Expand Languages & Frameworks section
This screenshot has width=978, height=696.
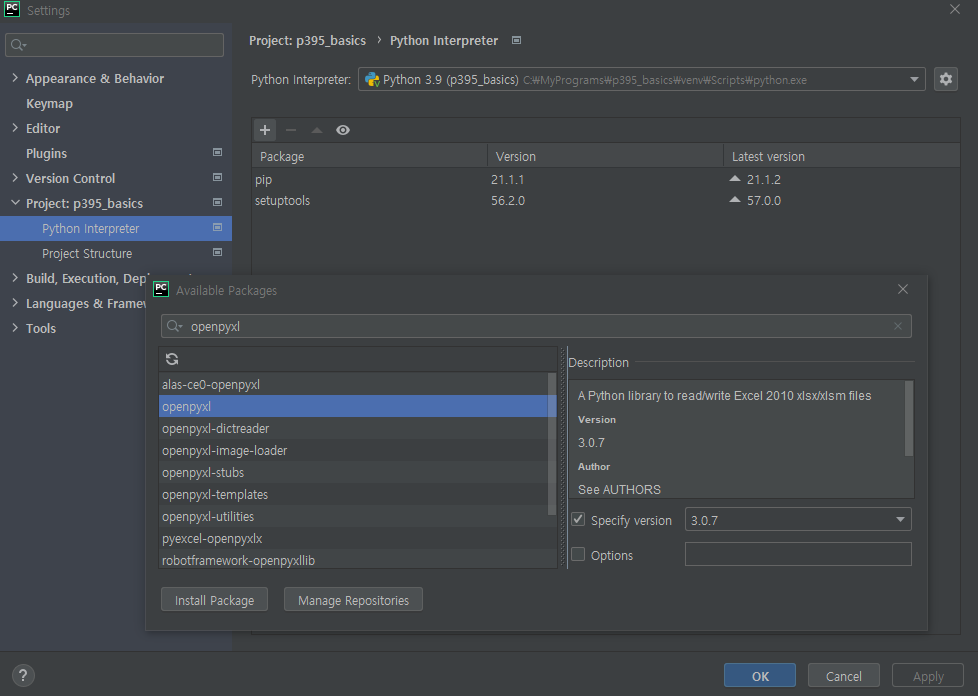point(15,303)
